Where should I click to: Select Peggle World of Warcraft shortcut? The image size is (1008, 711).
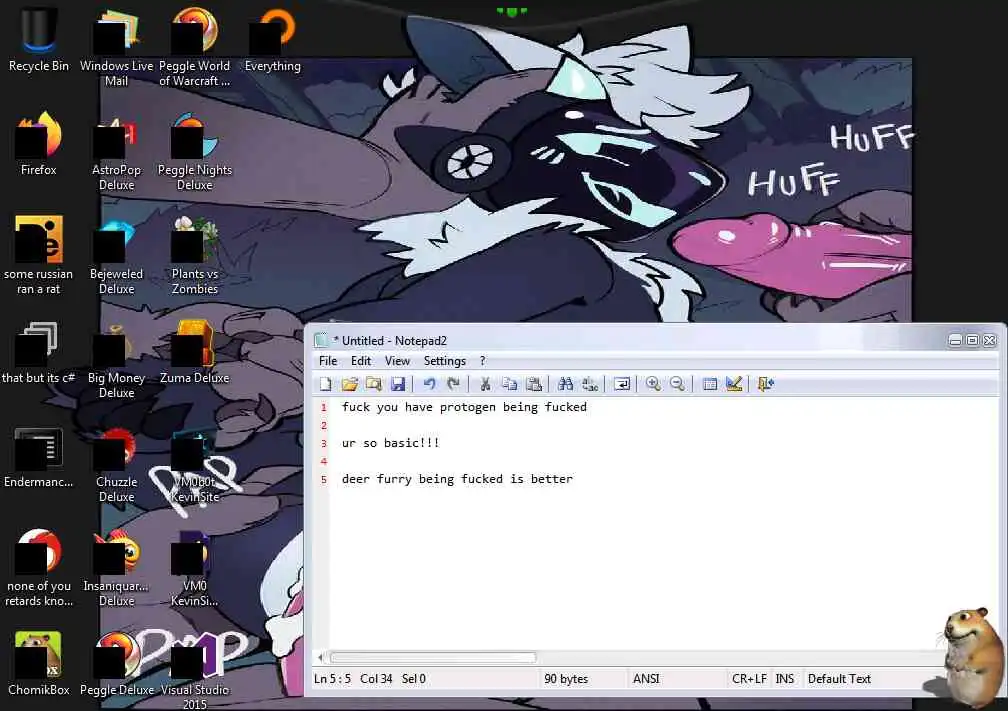tap(194, 46)
